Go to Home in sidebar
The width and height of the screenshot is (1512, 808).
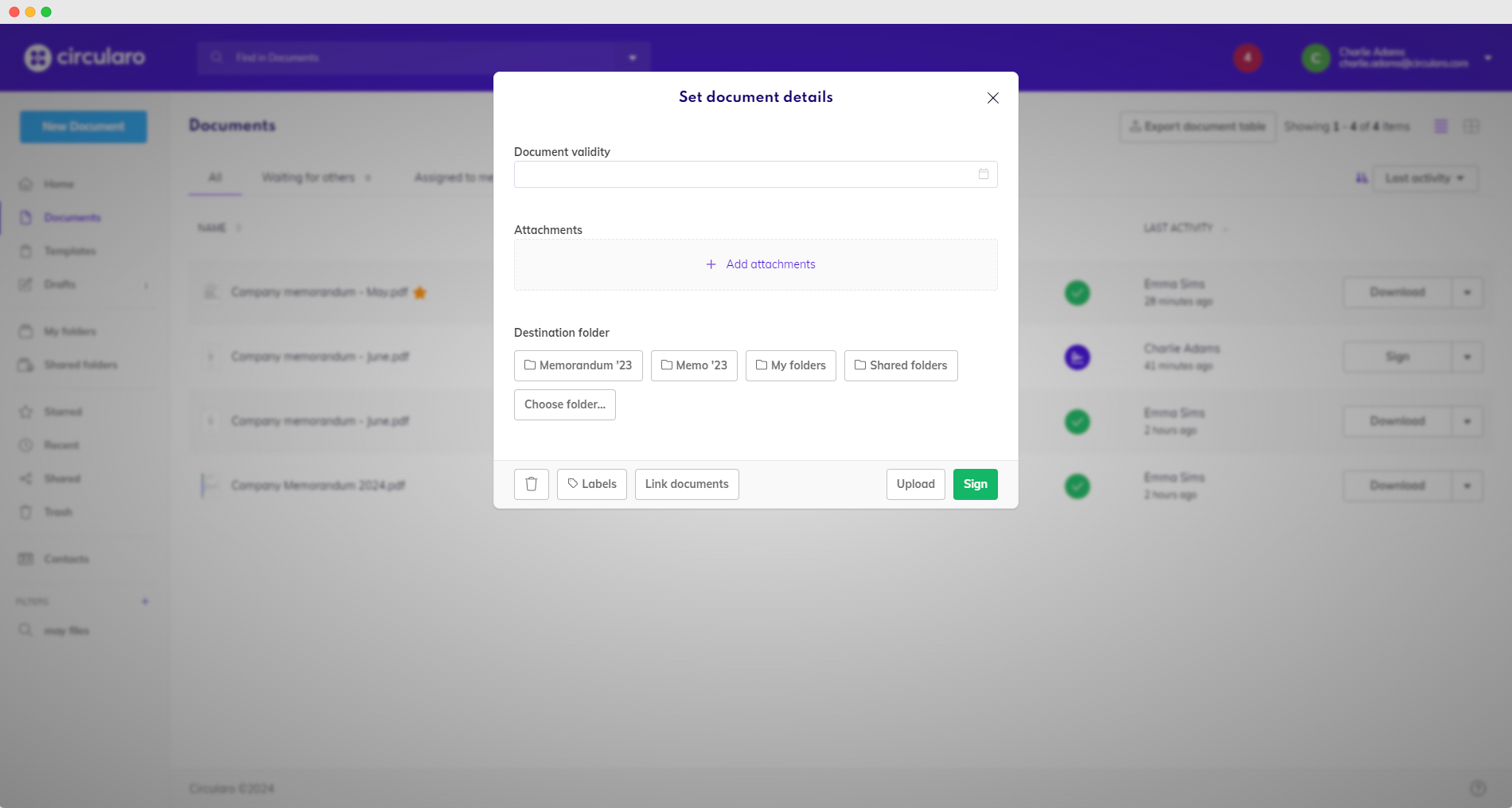[59, 184]
